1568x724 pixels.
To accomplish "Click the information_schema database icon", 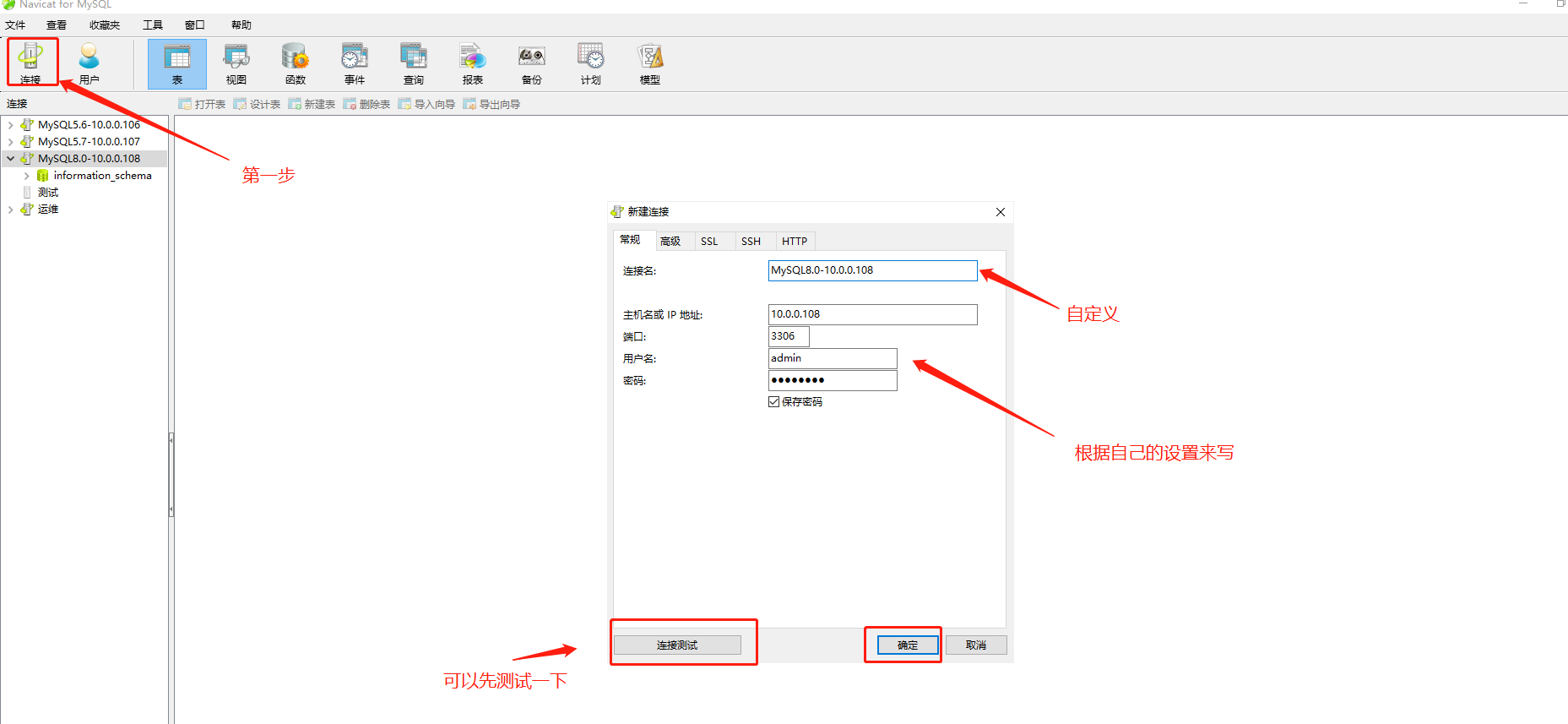I will pos(43,175).
